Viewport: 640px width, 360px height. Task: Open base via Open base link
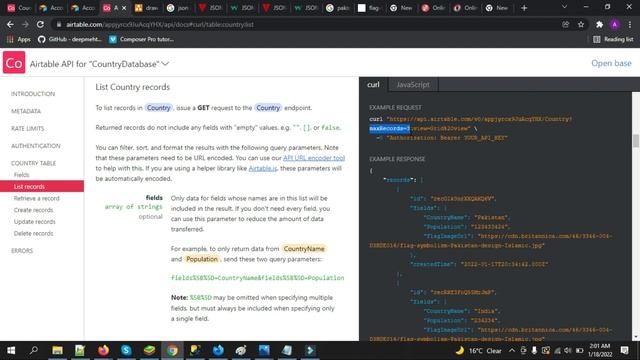(611, 63)
